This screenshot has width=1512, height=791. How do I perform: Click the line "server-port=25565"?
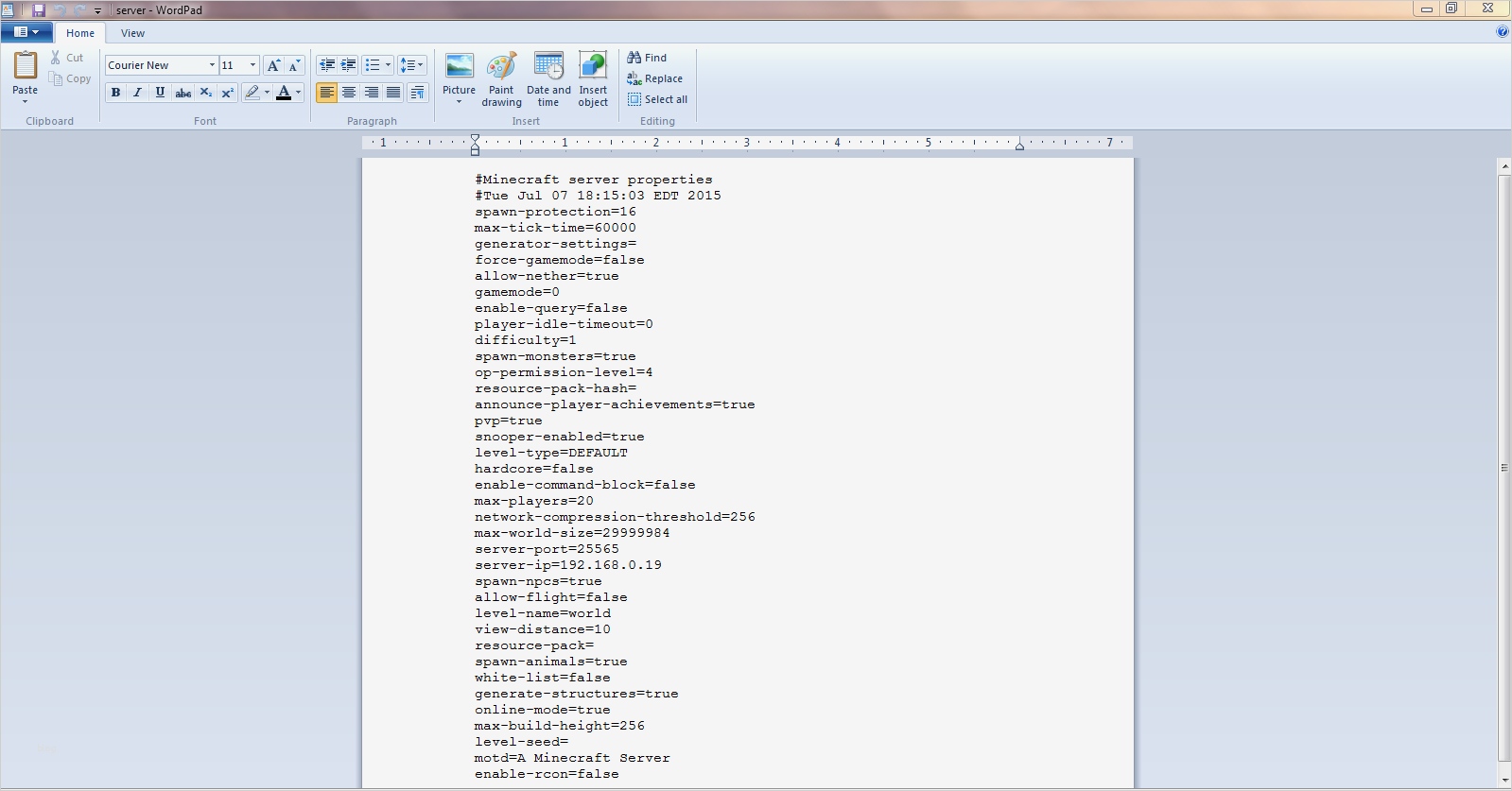[x=547, y=549]
